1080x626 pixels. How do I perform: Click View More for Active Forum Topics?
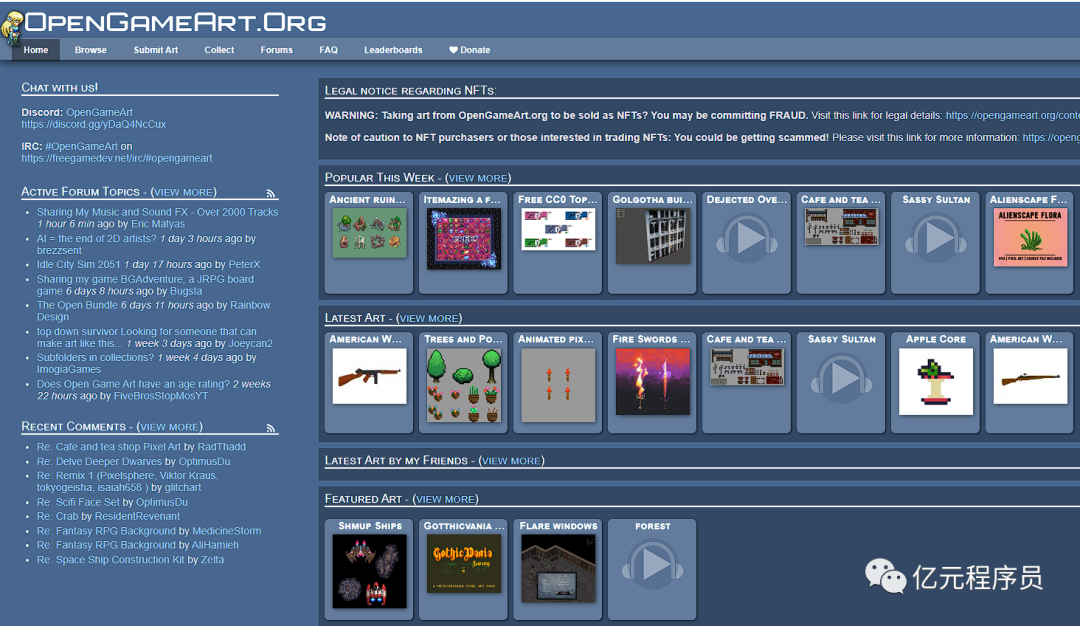tap(183, 192)
